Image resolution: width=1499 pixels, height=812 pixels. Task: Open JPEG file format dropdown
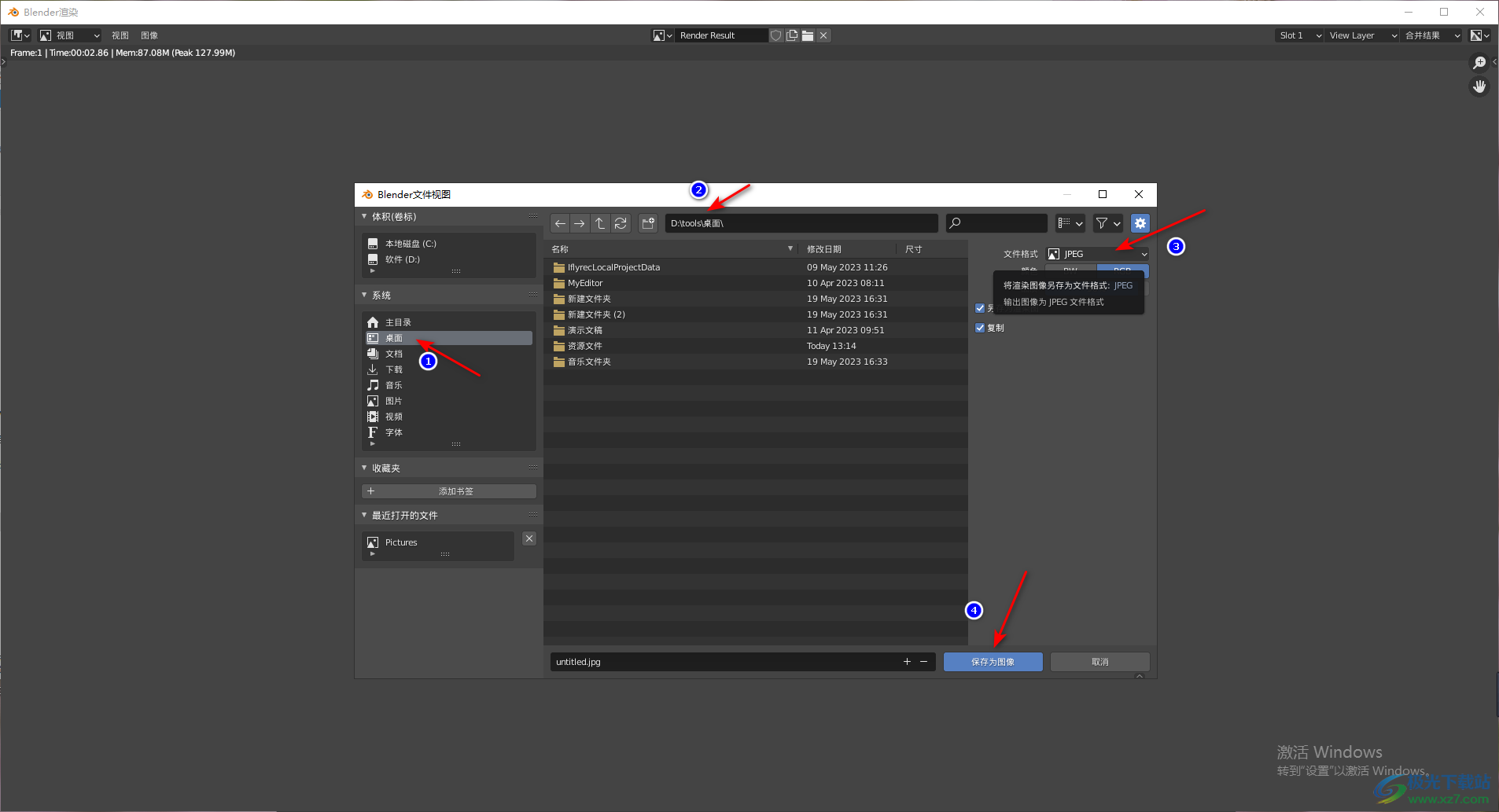click(x=1098, y=254)
